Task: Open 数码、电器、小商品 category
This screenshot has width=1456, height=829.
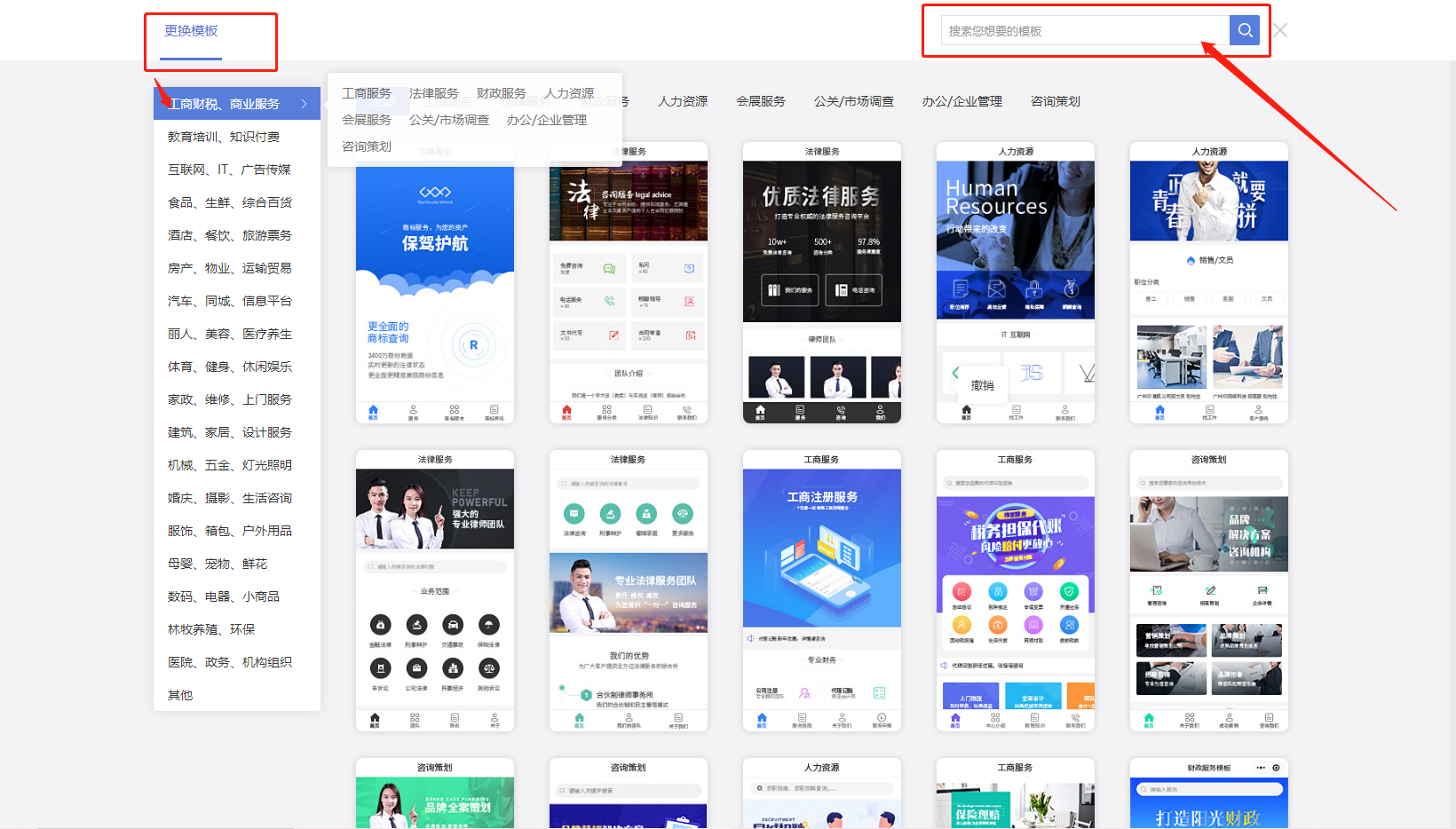Action: click(x=224, y=596)
